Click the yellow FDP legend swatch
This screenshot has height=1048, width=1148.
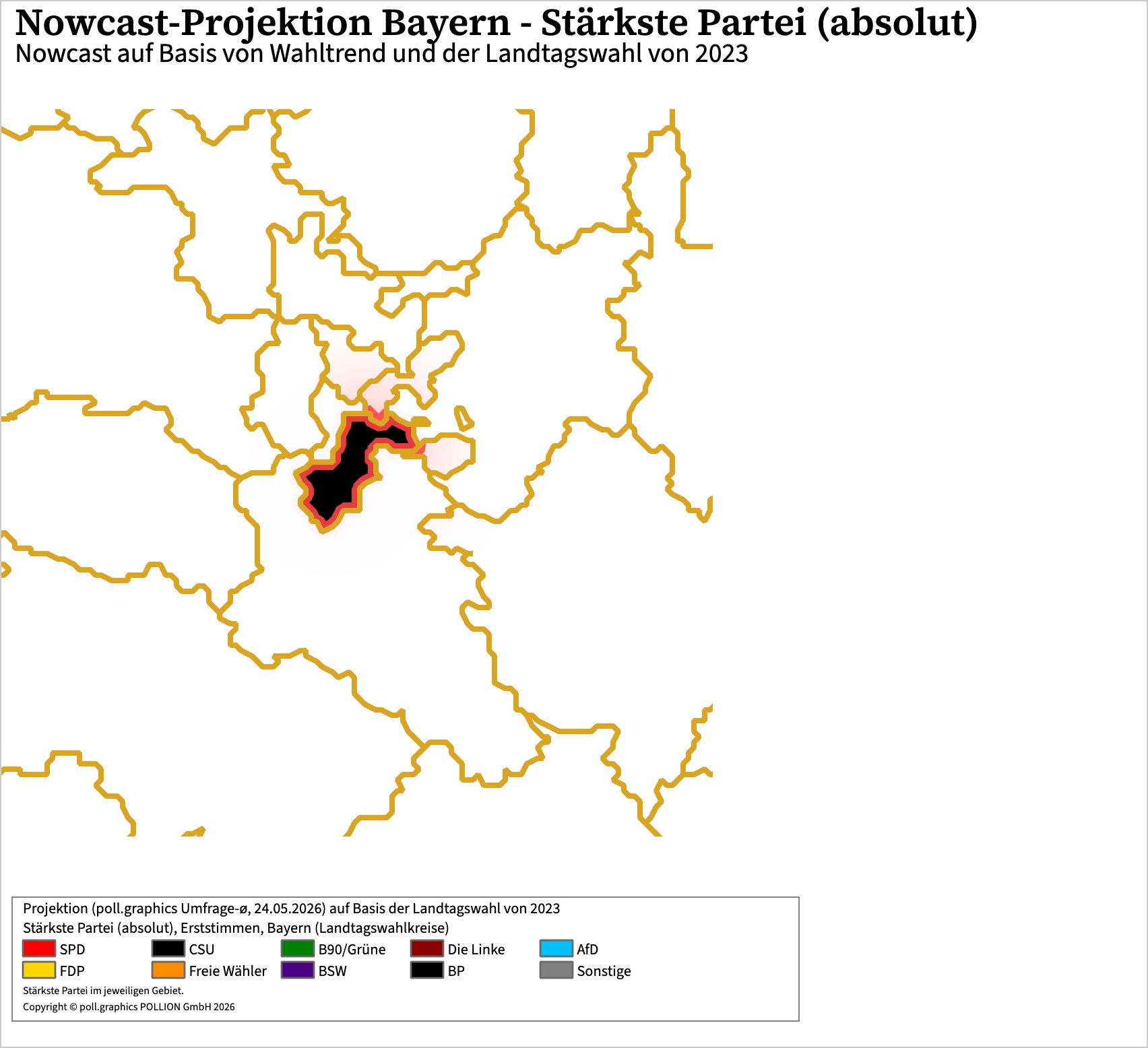38,970
